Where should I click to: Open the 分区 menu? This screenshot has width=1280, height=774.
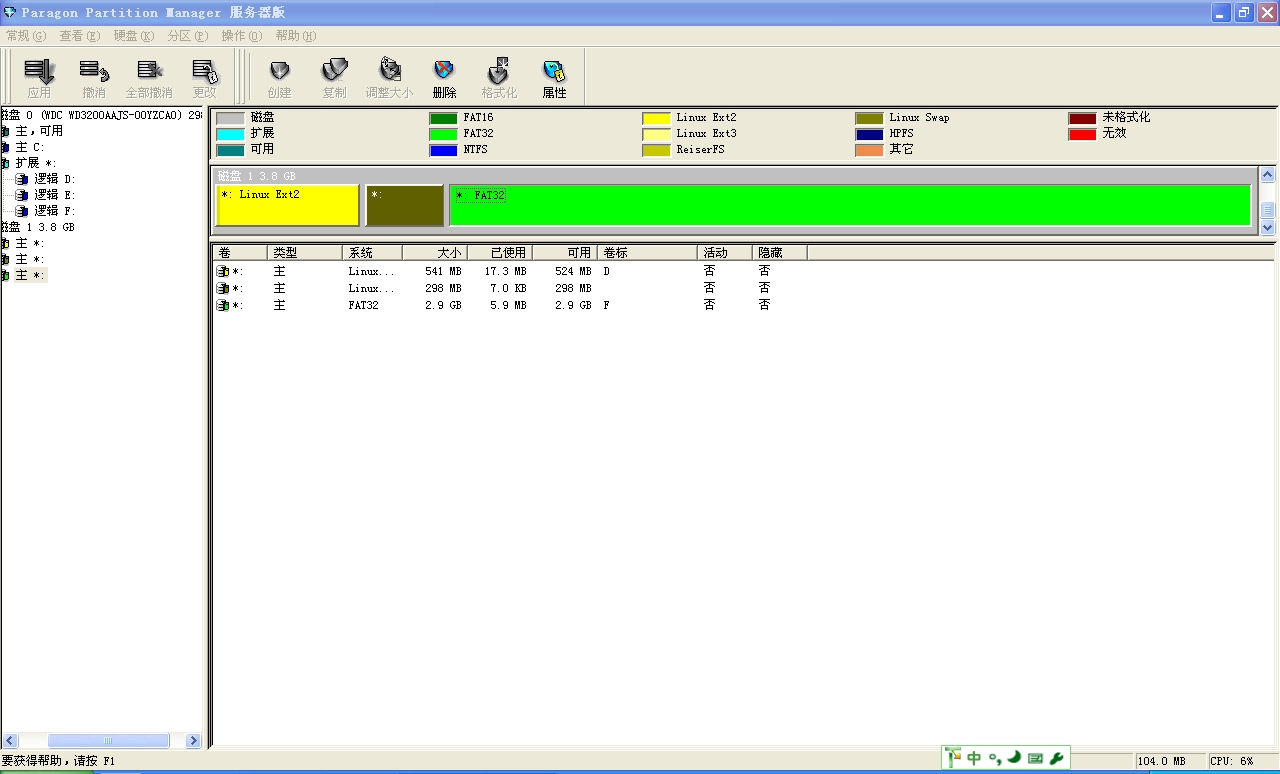[187, 36]
